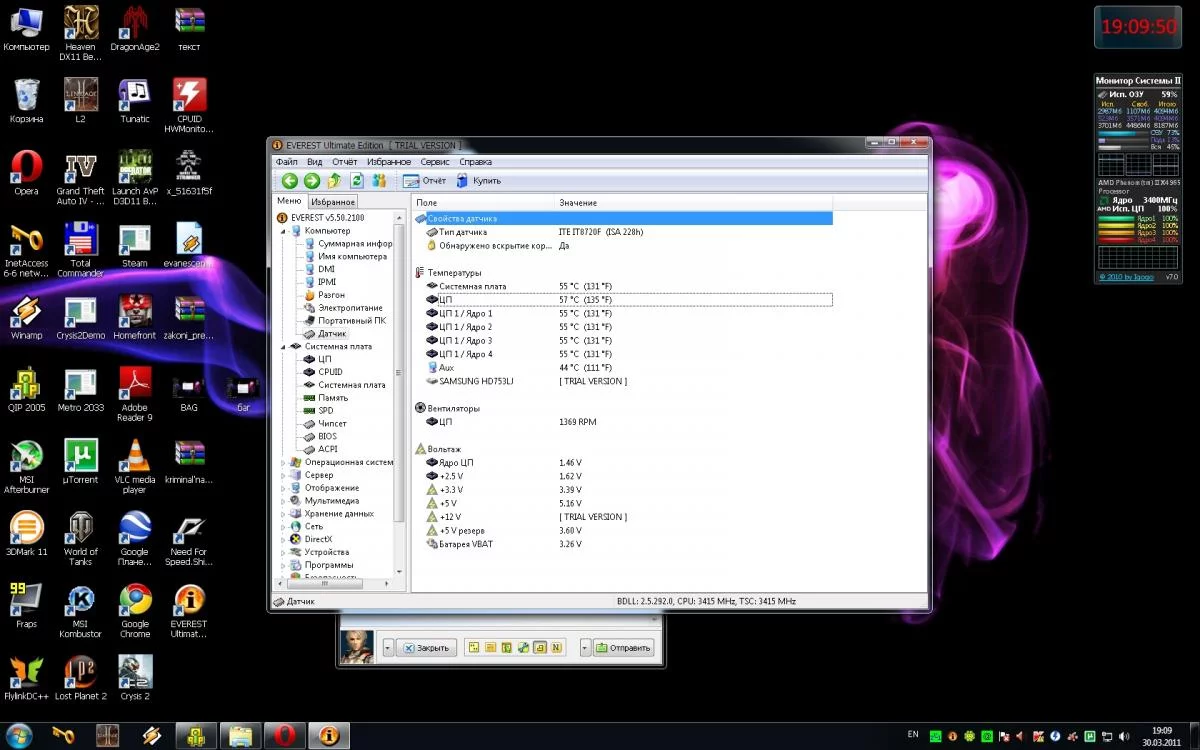
Task: Open the Отчёт report toolbar button
Action: pos(424,181)
